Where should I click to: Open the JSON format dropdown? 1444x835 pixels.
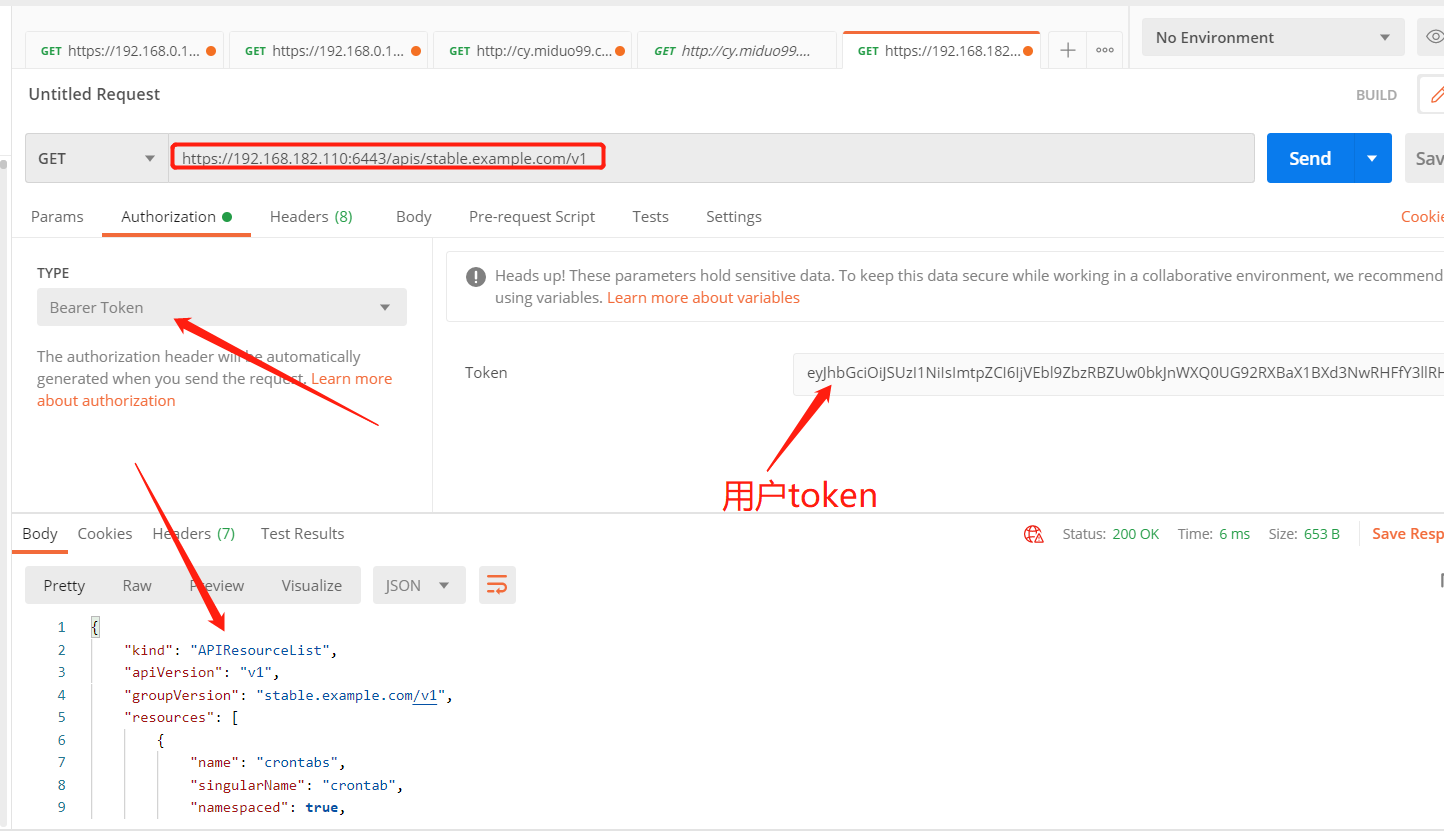click(419, 585)
